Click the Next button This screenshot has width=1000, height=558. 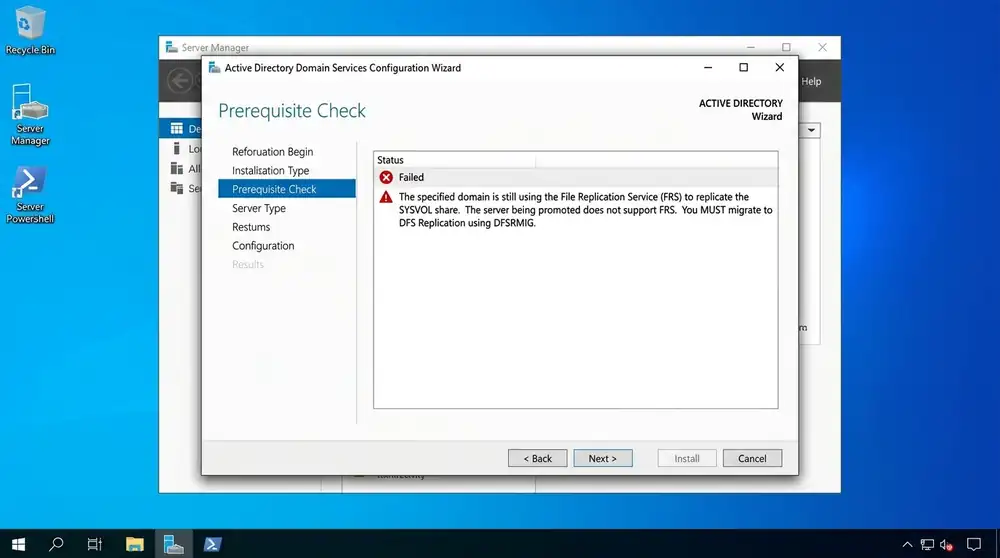(x=603, y=459)
